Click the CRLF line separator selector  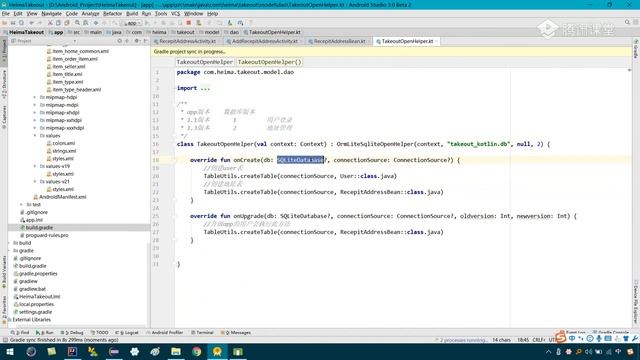coord(538,340)
